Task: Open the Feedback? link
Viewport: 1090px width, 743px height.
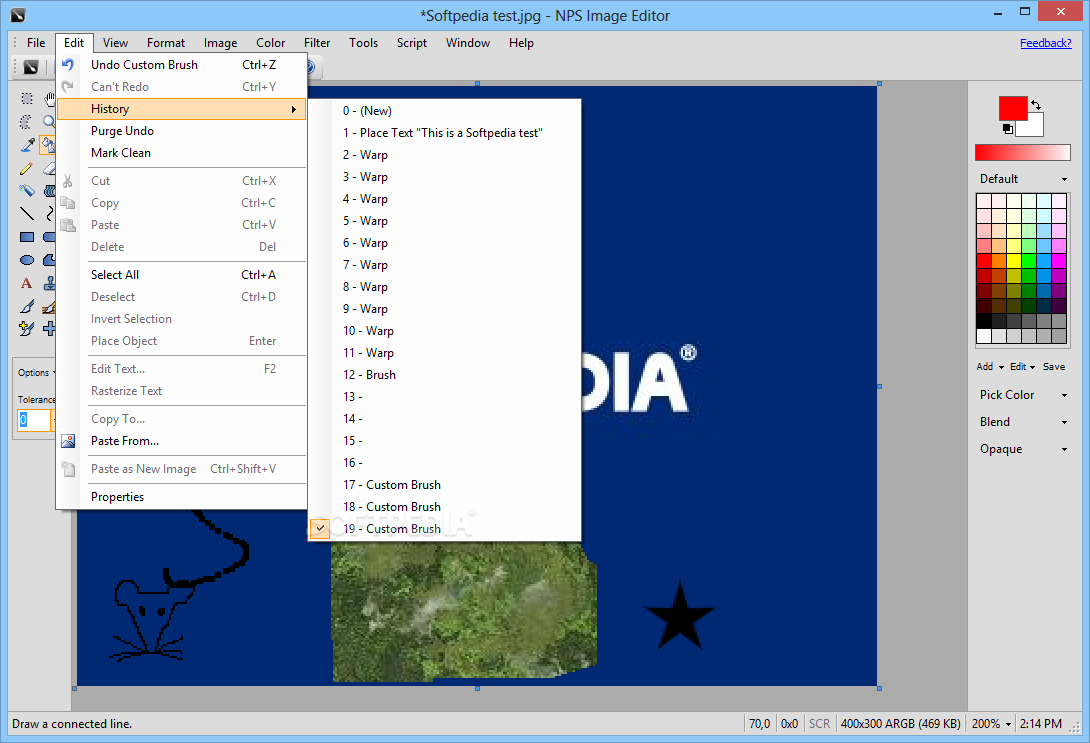Action: coord(1046,43)
